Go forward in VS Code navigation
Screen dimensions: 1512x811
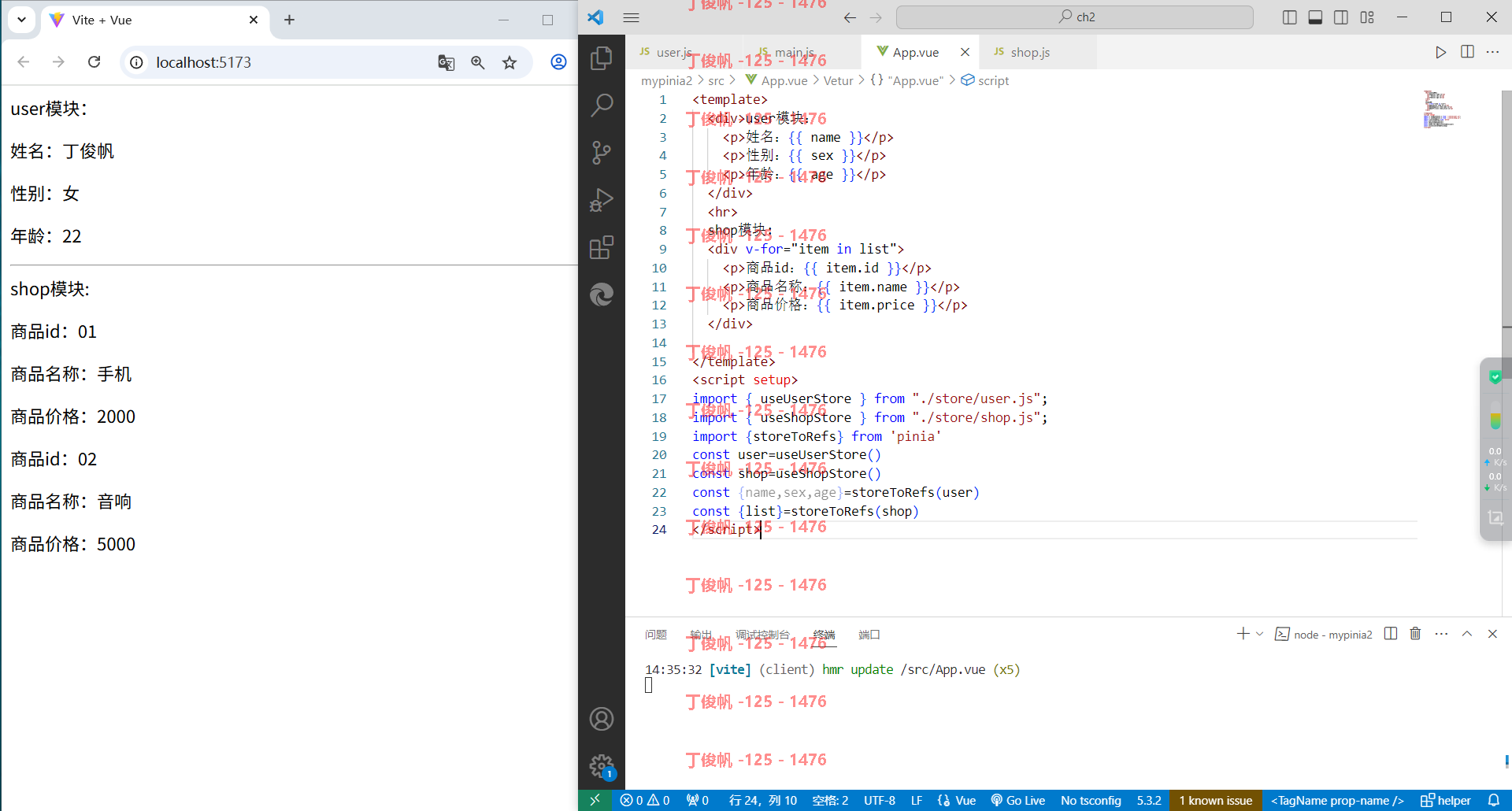click(876, 17)
